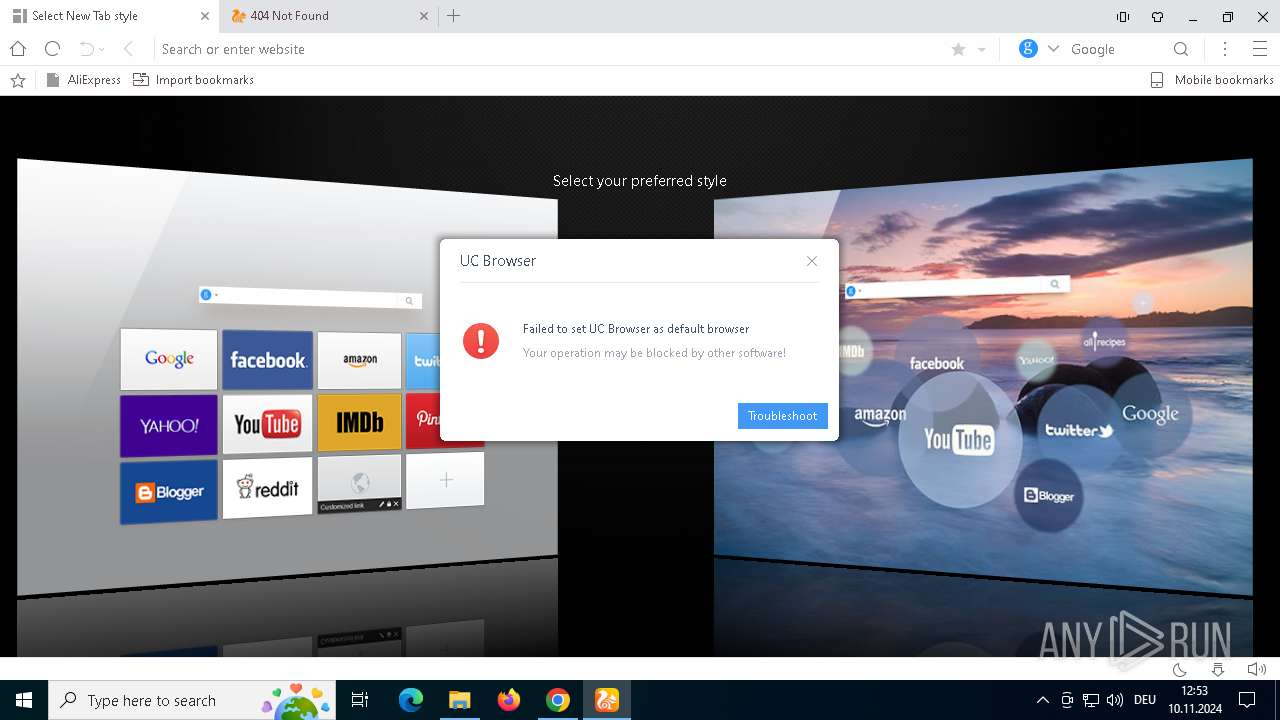This screenshot has height=720, width=1280.
Task: Click the undo closed tab icon
Action: (86, 49)
